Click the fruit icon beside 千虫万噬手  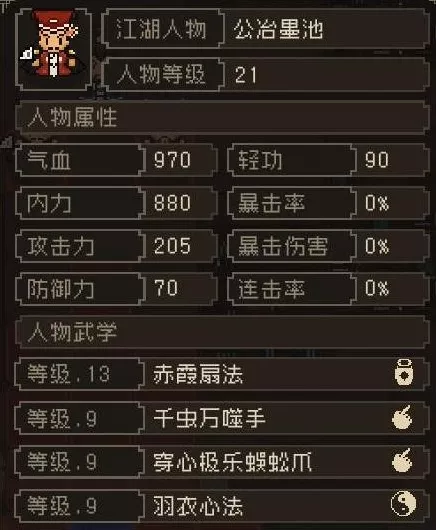[x=402, y=417]
